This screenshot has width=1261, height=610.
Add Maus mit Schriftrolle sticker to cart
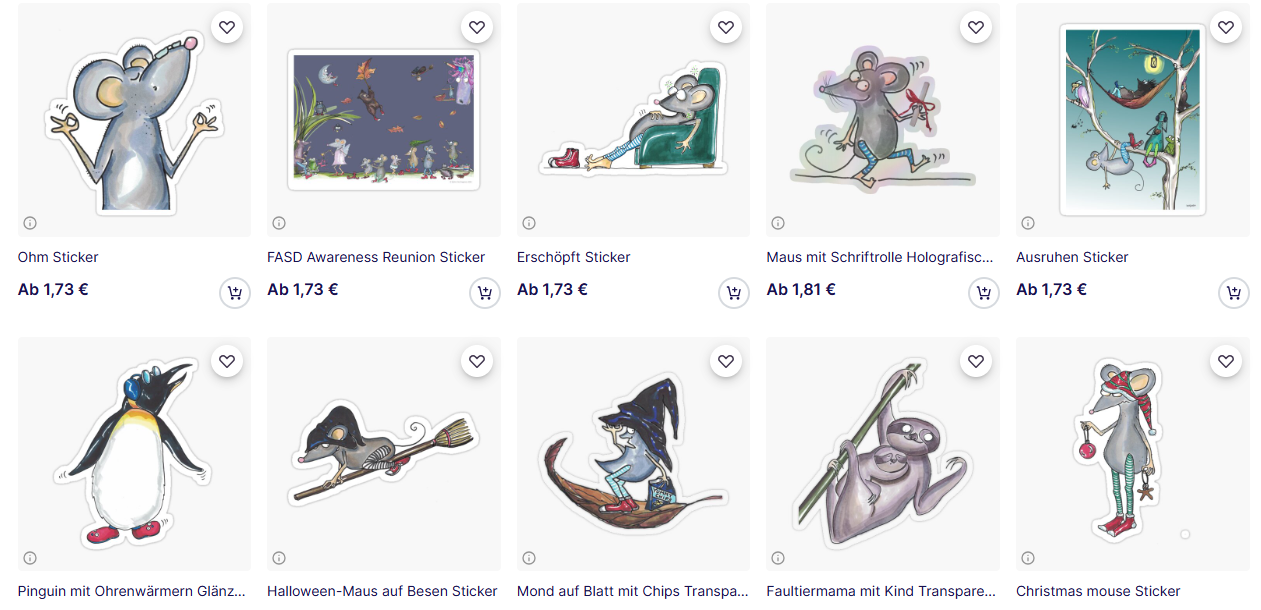[984, 293]
